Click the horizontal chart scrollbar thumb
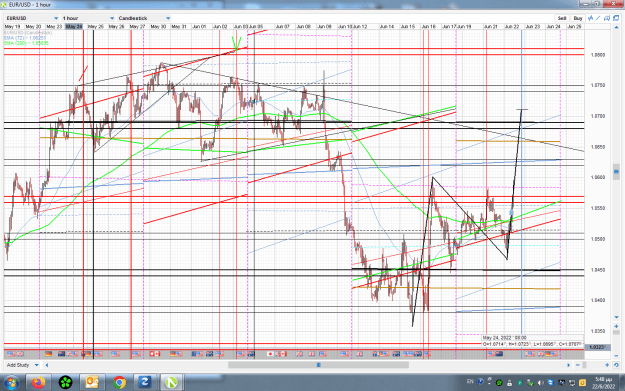This screenshot has height=391, width=625. tap(318, 365)
